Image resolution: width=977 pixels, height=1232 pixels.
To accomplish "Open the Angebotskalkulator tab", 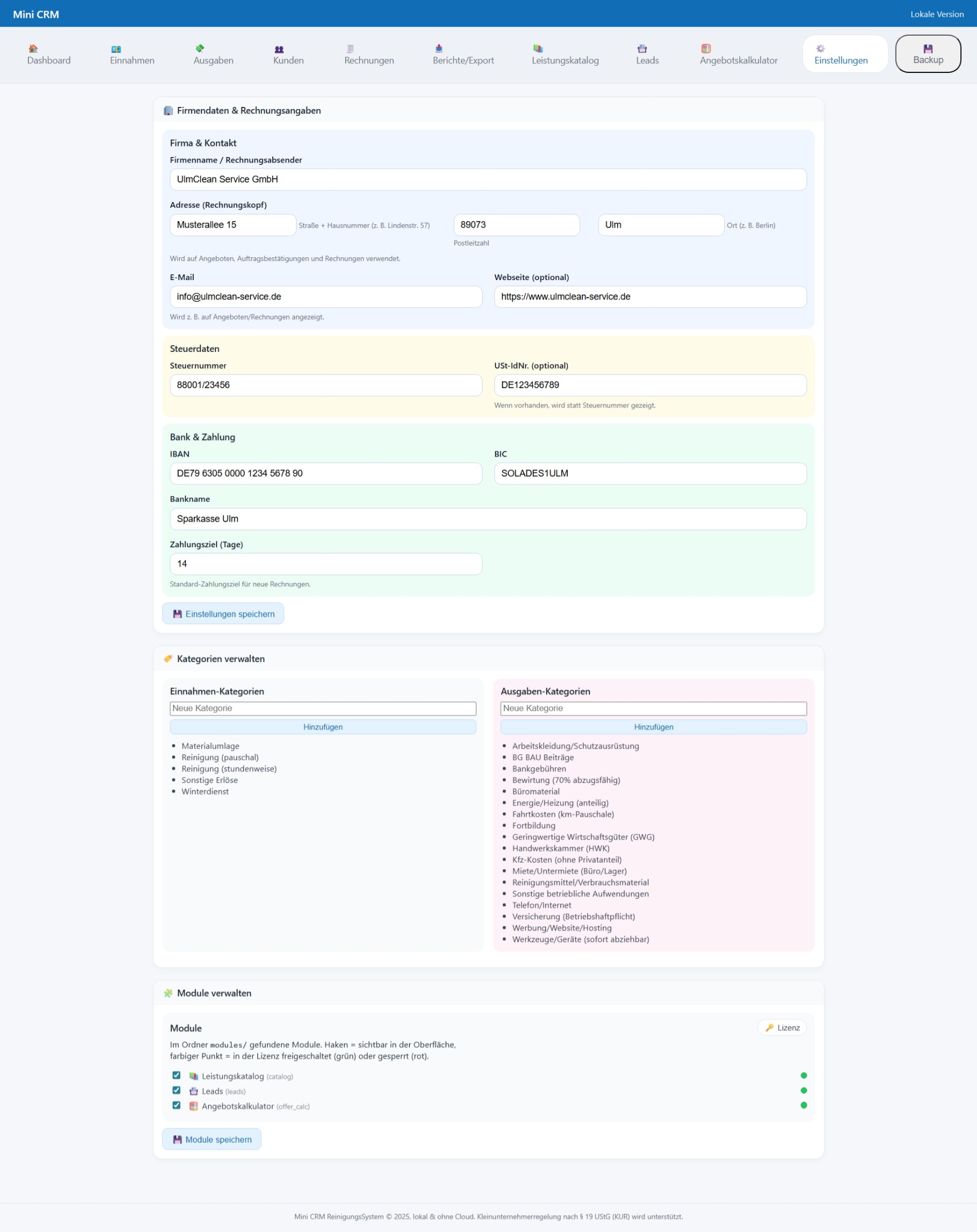I will click(x=738, y=55).
